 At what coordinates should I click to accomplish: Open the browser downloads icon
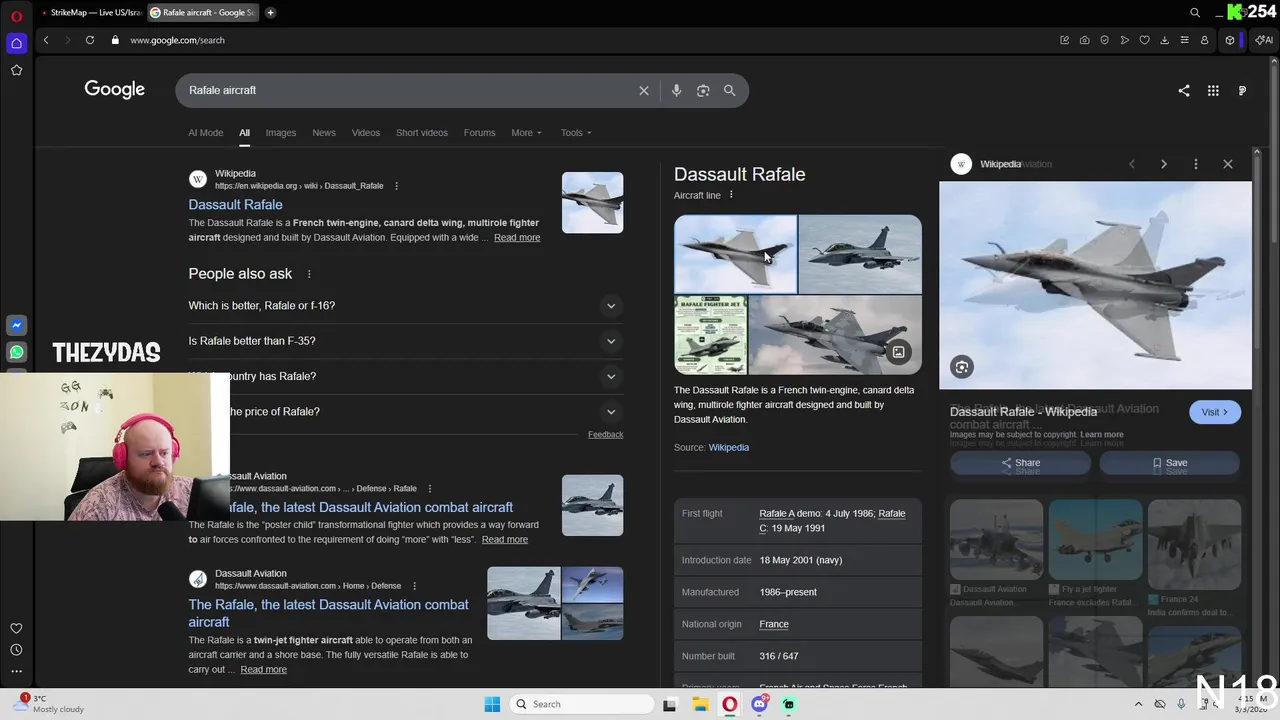(1165, 40)
